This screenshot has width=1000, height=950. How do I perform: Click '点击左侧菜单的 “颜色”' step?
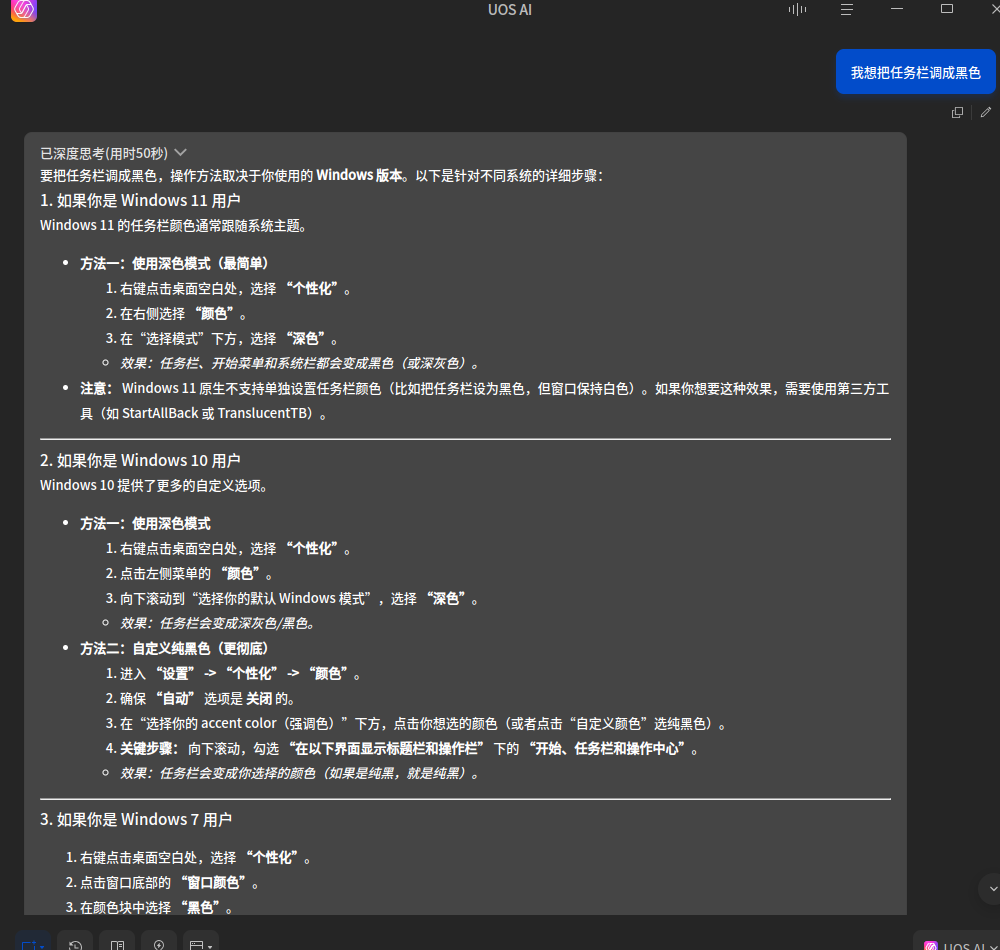(189, 574)
